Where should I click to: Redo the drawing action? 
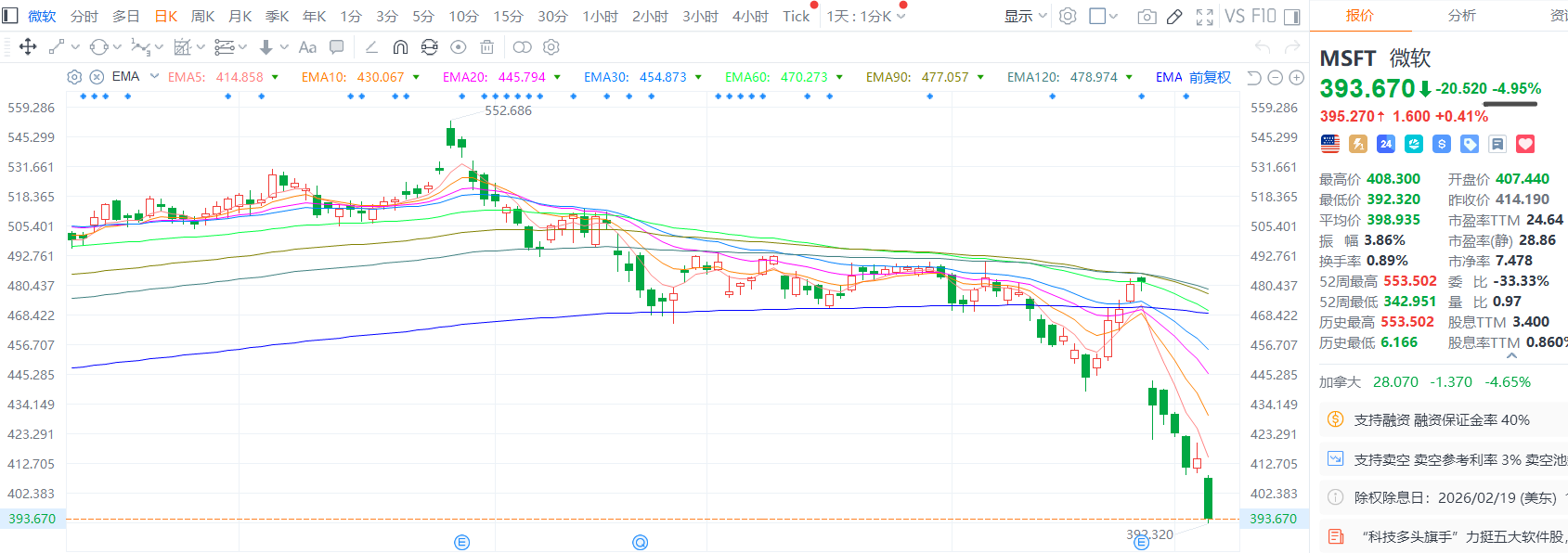point(1292,47)
